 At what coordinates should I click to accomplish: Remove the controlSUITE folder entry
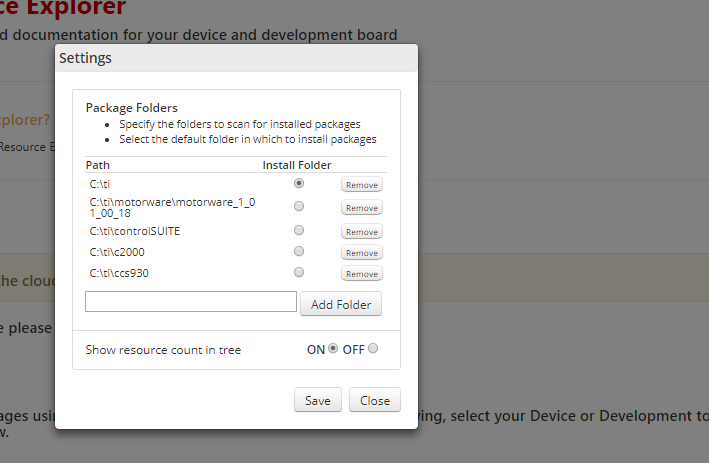(x=362, y=232)
